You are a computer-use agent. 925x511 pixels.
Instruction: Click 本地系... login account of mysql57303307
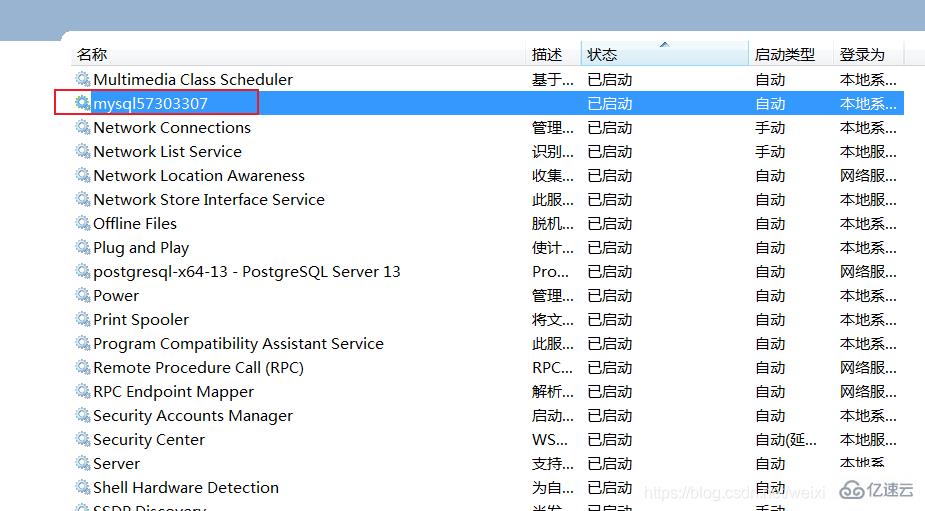tap(868, 104)
